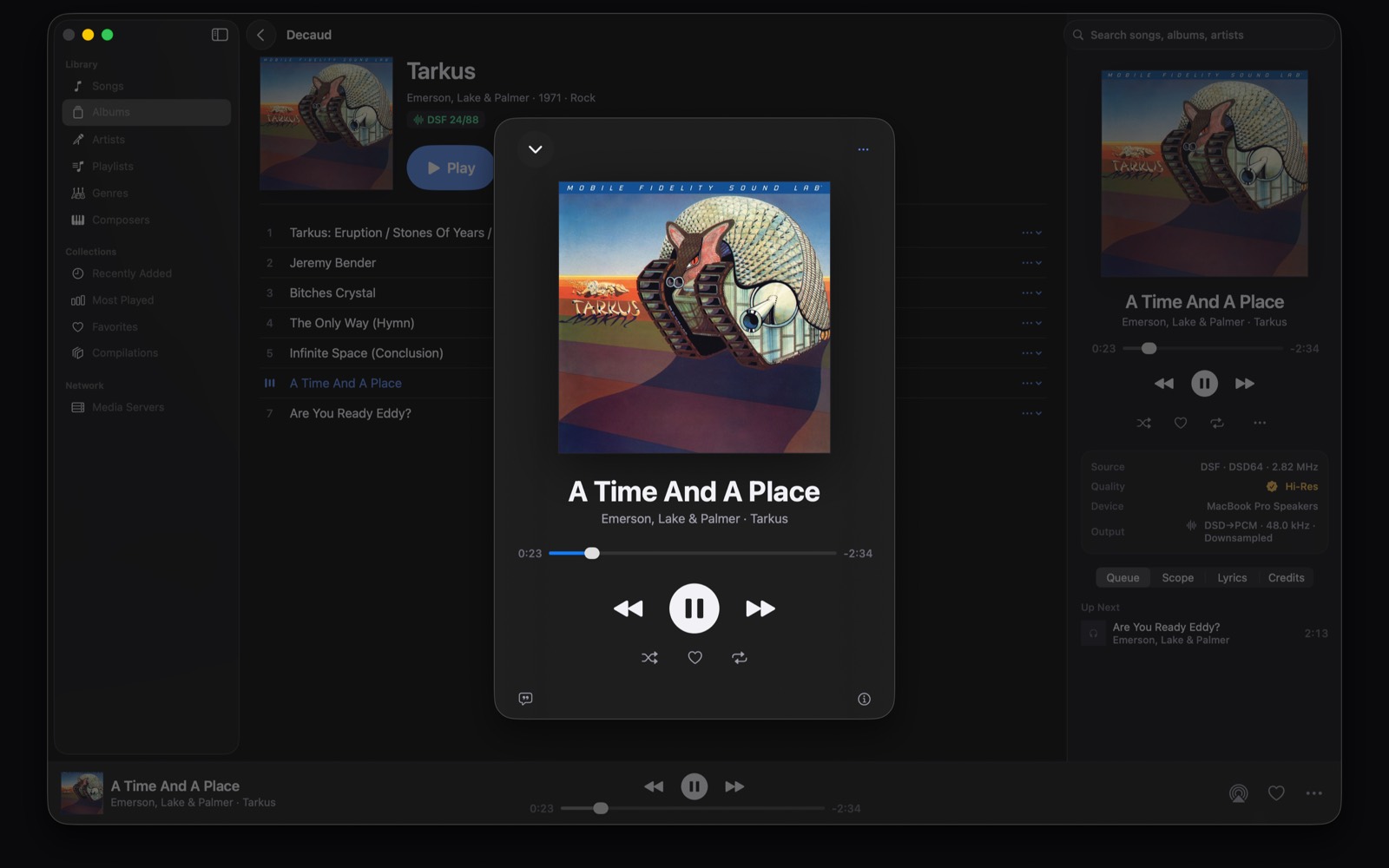Expand options for Infinite Space row
This screenshot has height=868, width=1389.
pyautogui.click(x=1031, y=353)
